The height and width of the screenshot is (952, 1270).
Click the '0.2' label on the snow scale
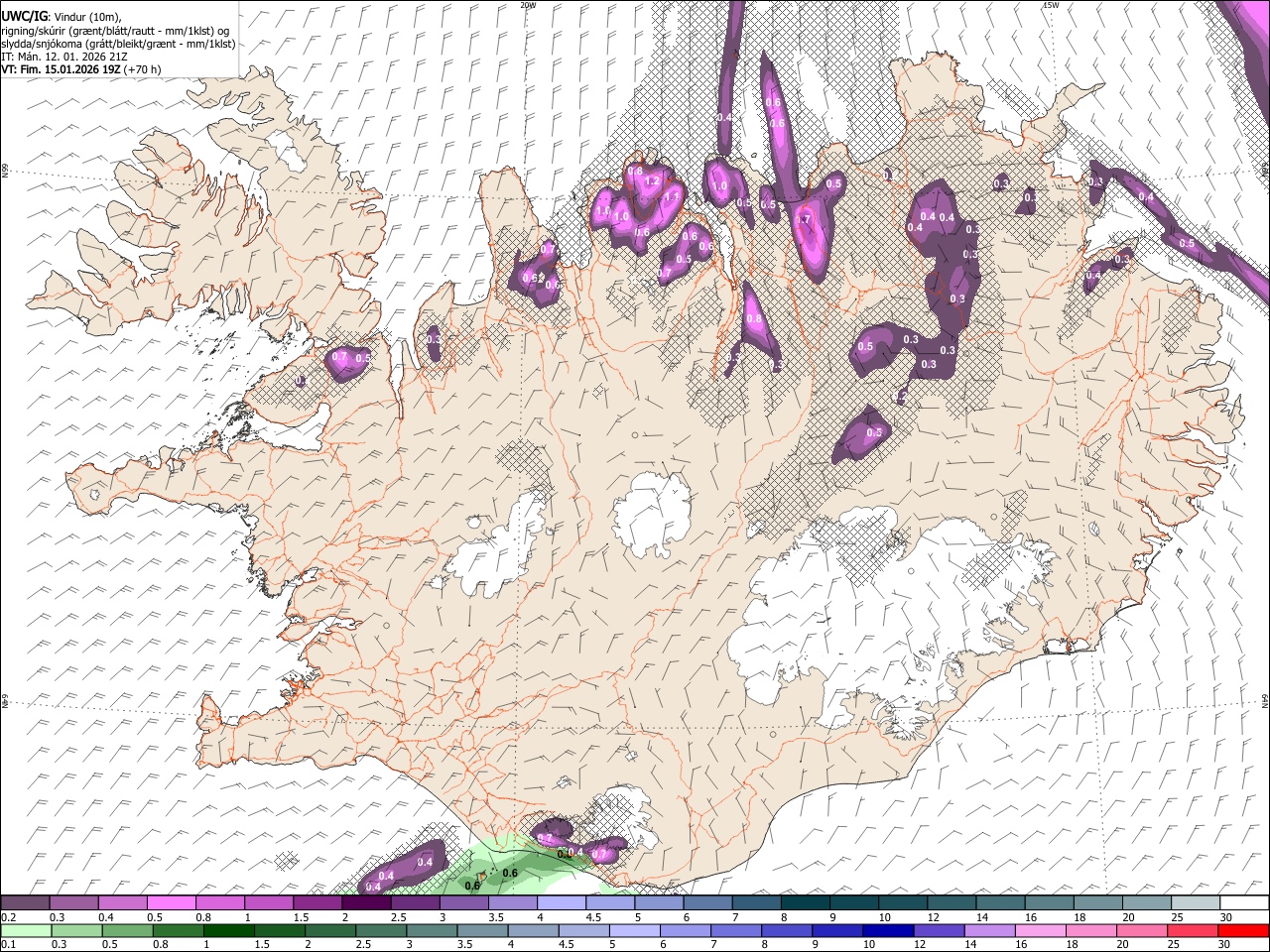click(8, 917)
